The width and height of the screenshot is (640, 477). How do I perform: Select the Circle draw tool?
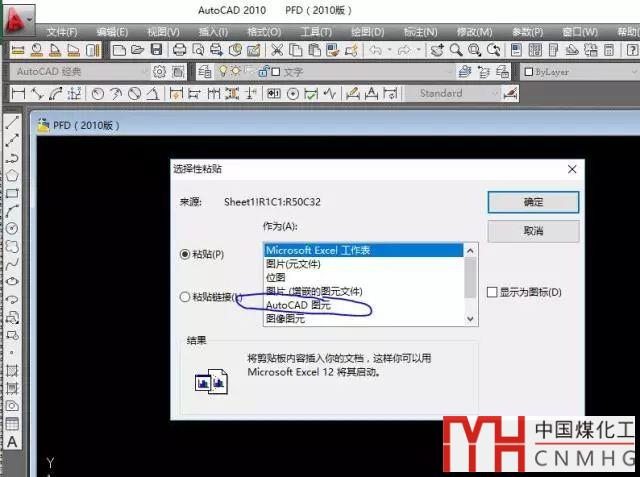[12, 228]
